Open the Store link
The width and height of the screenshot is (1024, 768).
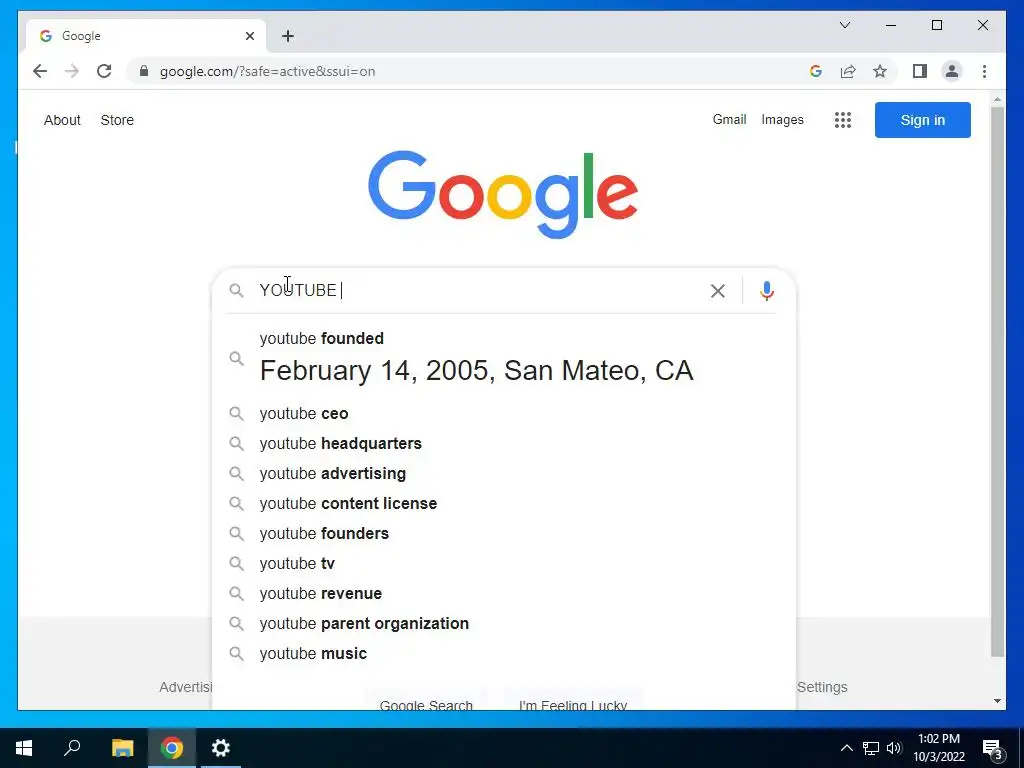click(117, 120)
